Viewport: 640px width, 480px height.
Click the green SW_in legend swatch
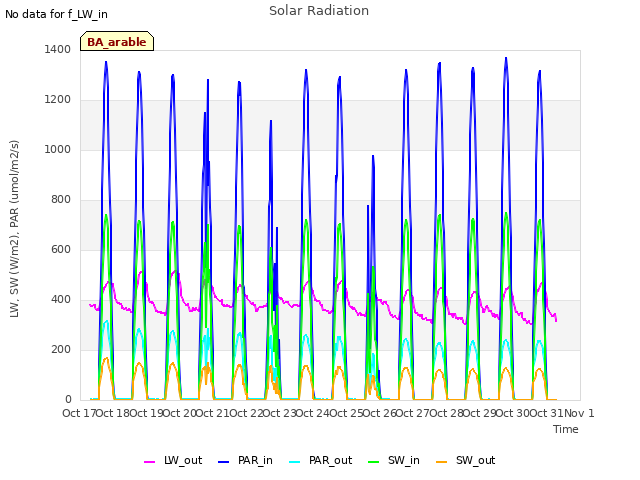click(x=373, y=462)
